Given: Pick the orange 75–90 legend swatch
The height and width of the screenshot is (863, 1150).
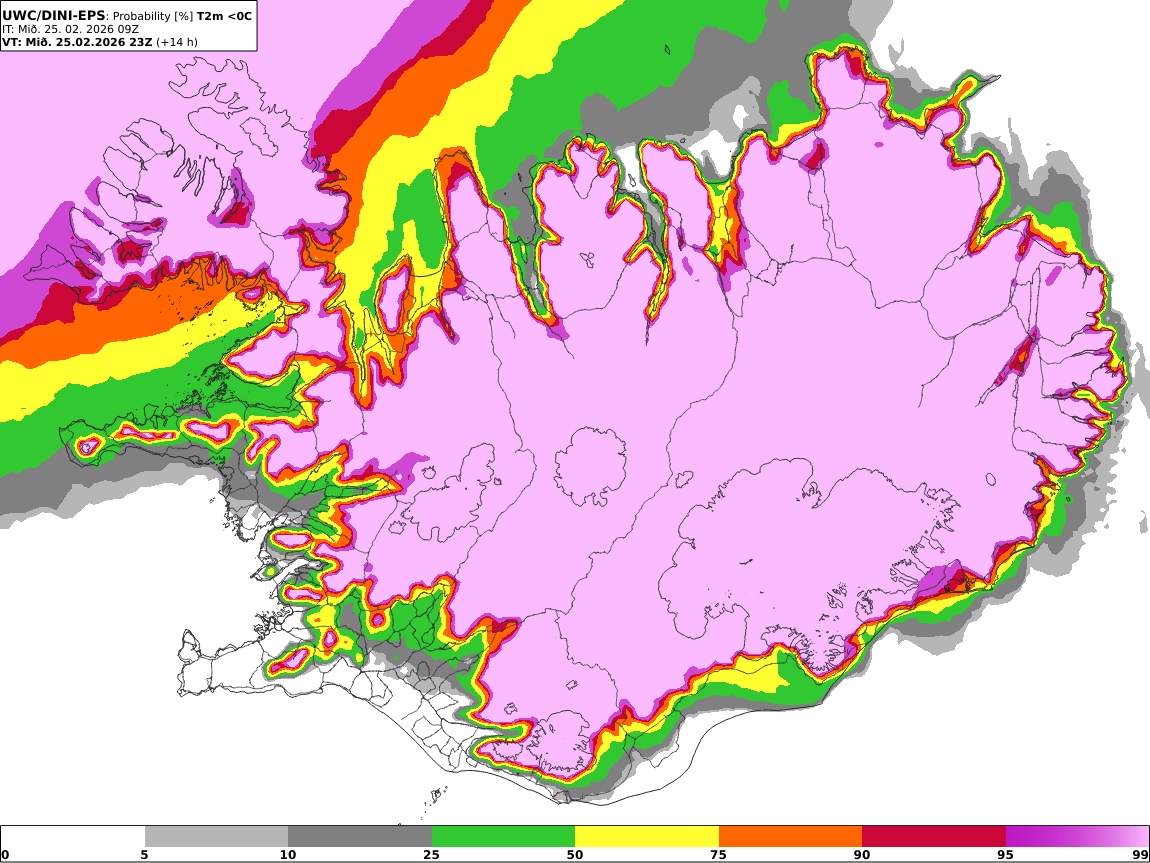Looking at the screenshot, I should click(790, 836).
